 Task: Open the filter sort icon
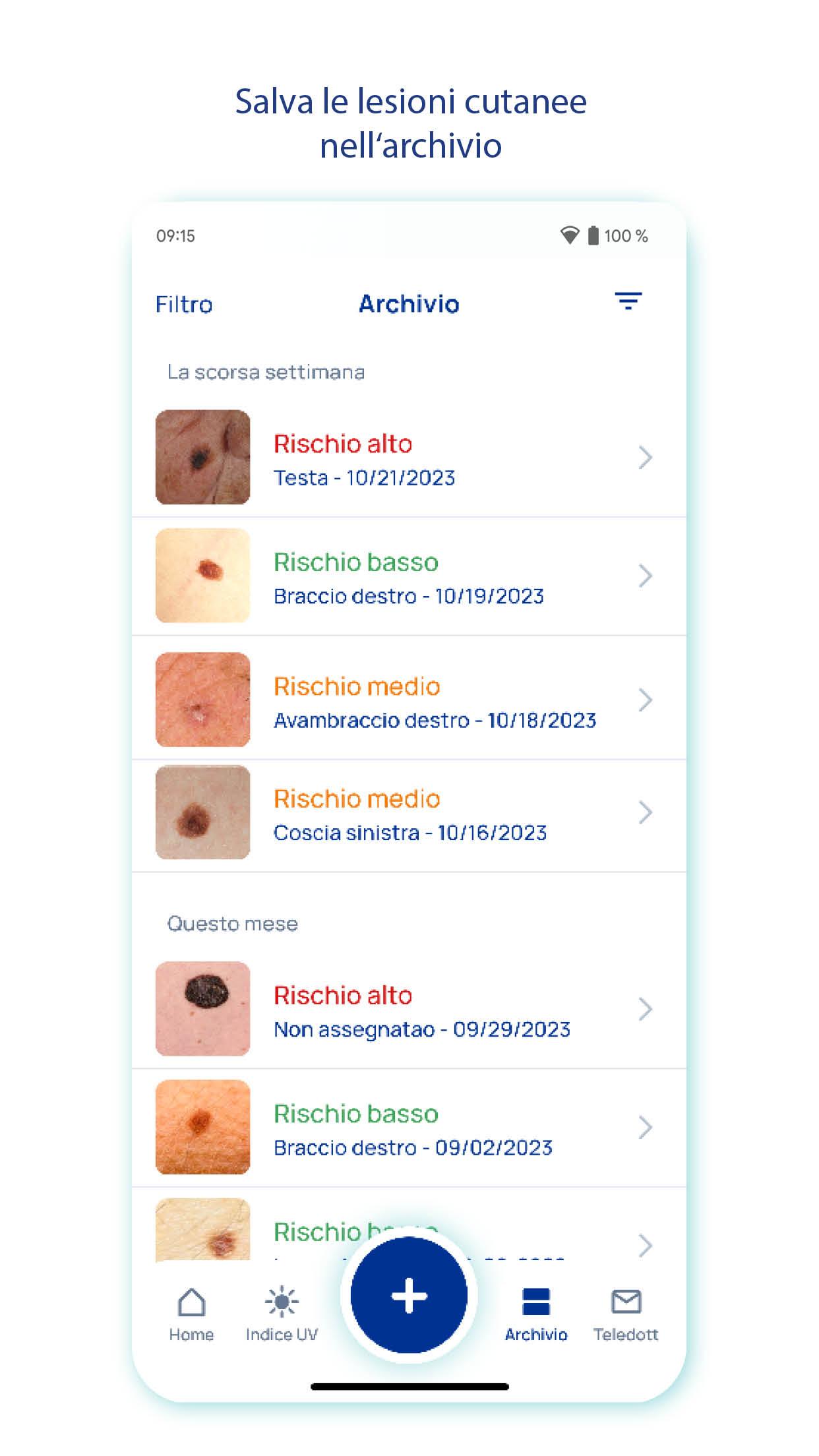[x=628, y=301]
